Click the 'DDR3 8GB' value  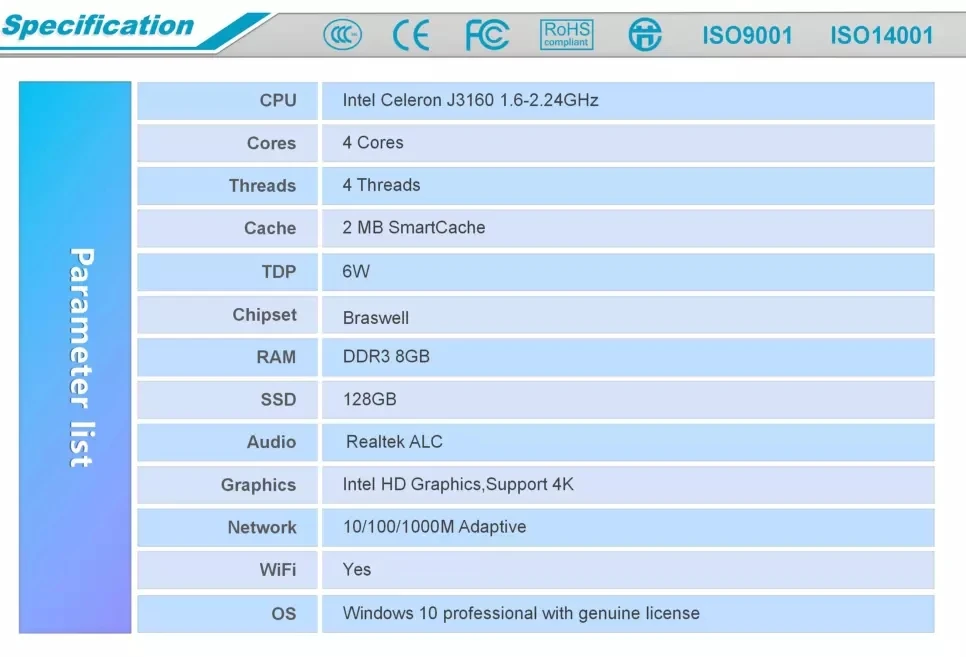[x=386, y=356]
